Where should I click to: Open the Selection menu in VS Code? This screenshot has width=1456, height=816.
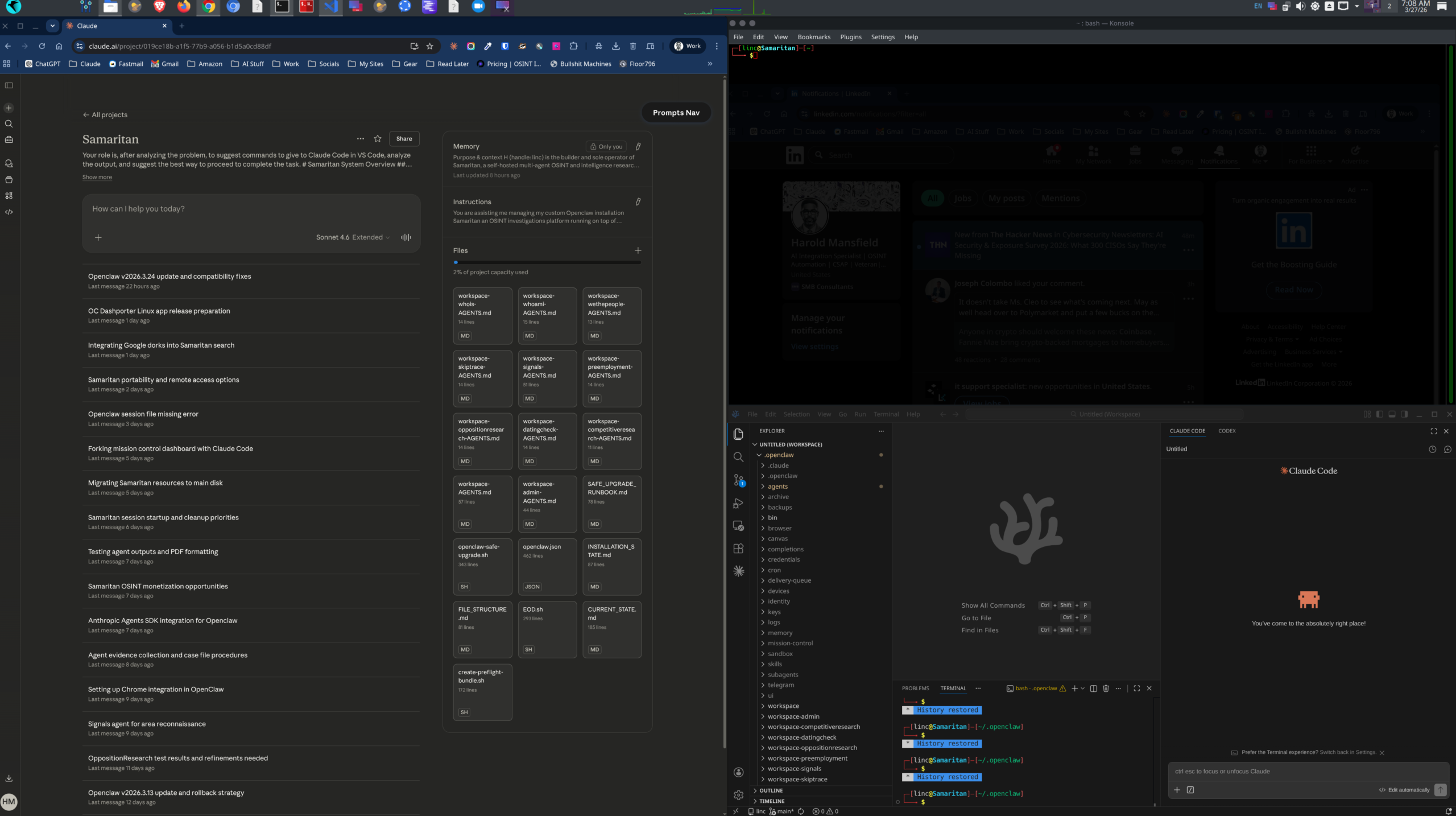point(796,414)
